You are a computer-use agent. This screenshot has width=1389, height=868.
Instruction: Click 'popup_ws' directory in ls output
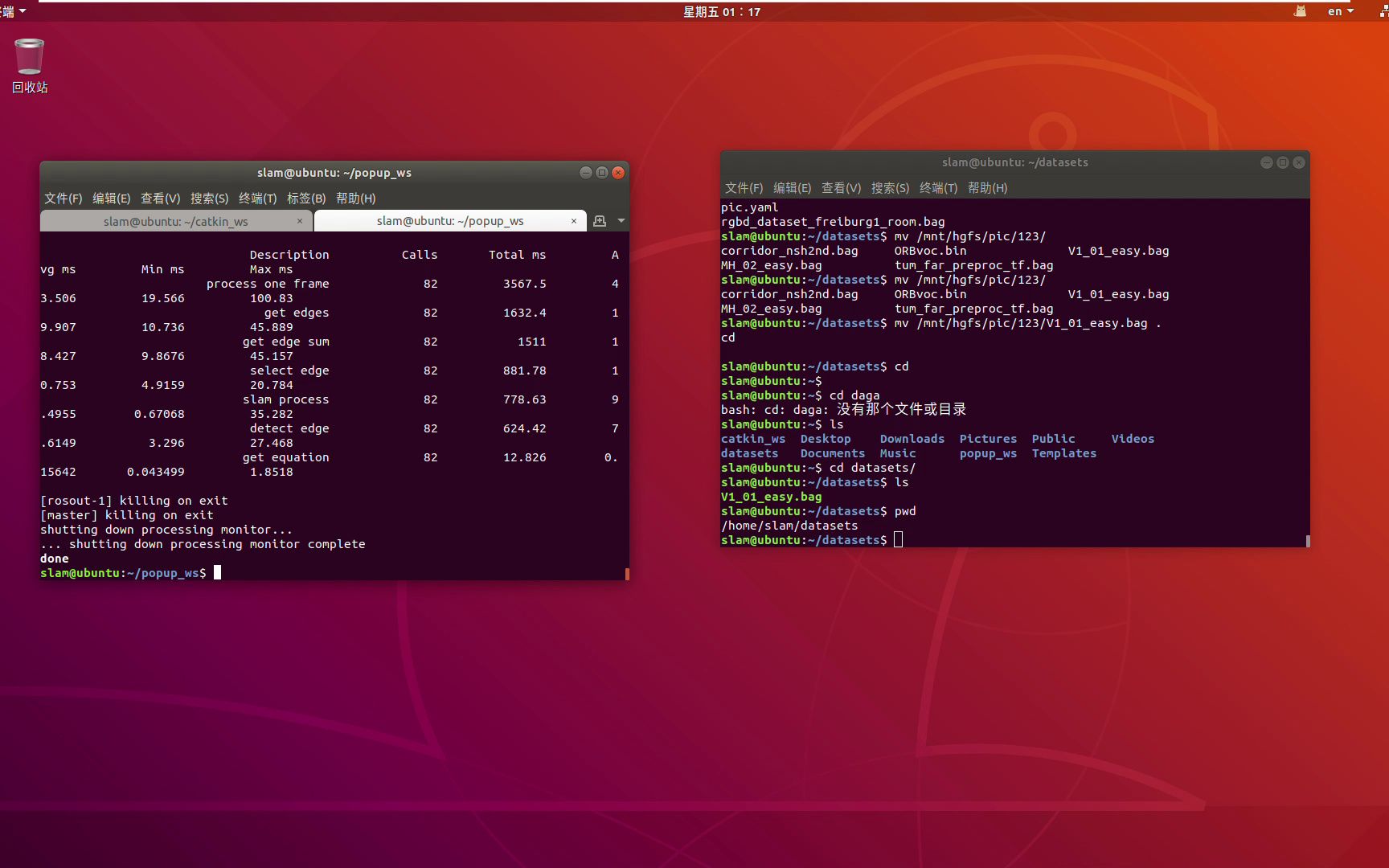(988, 453)
